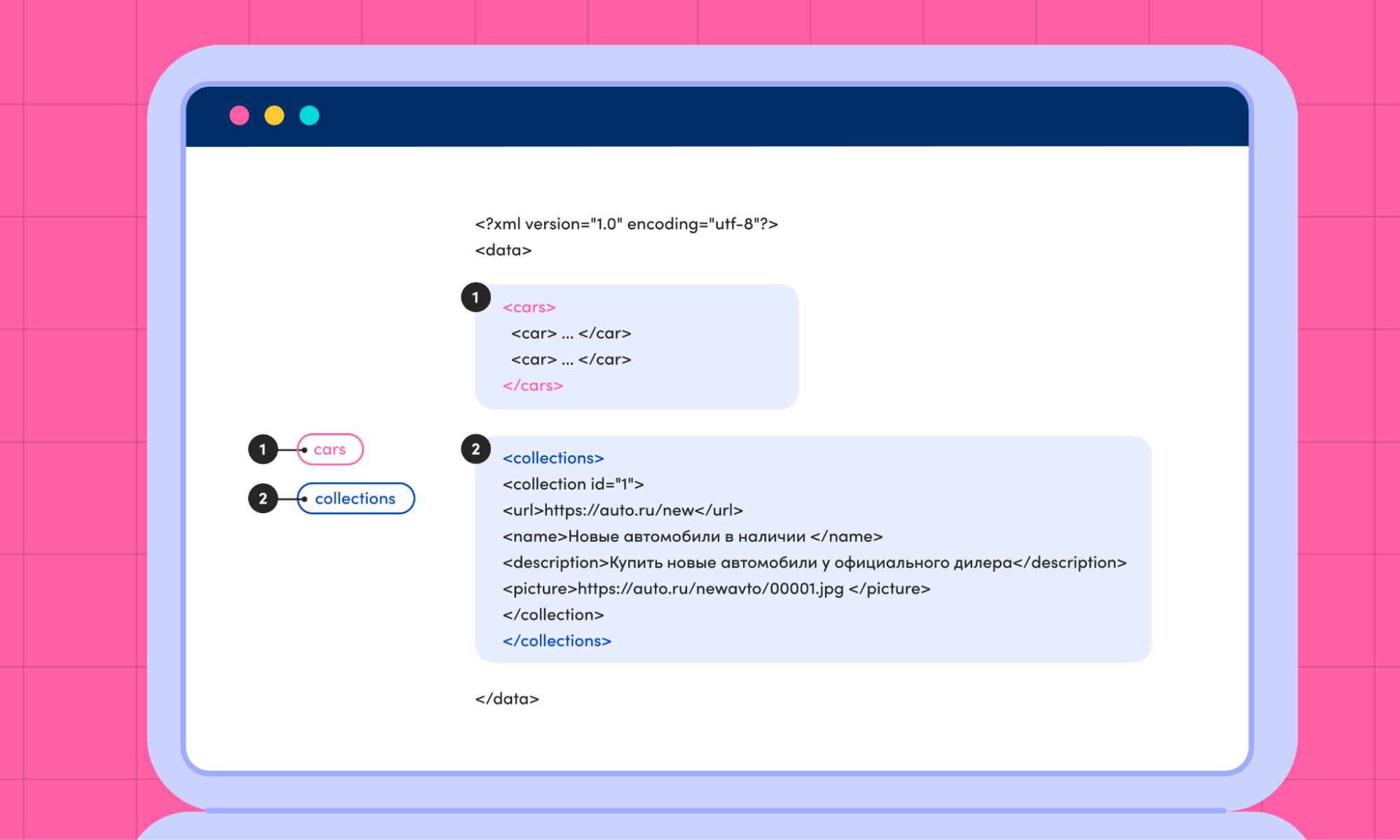Click the pink window dot
The image size is (1400, 840).
(x=240, y=115)
